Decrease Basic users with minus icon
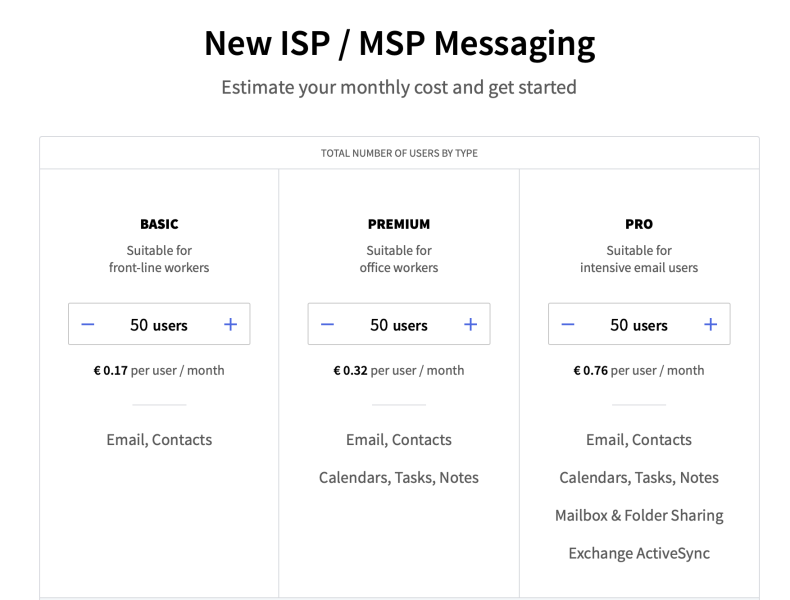 (88, 324)
